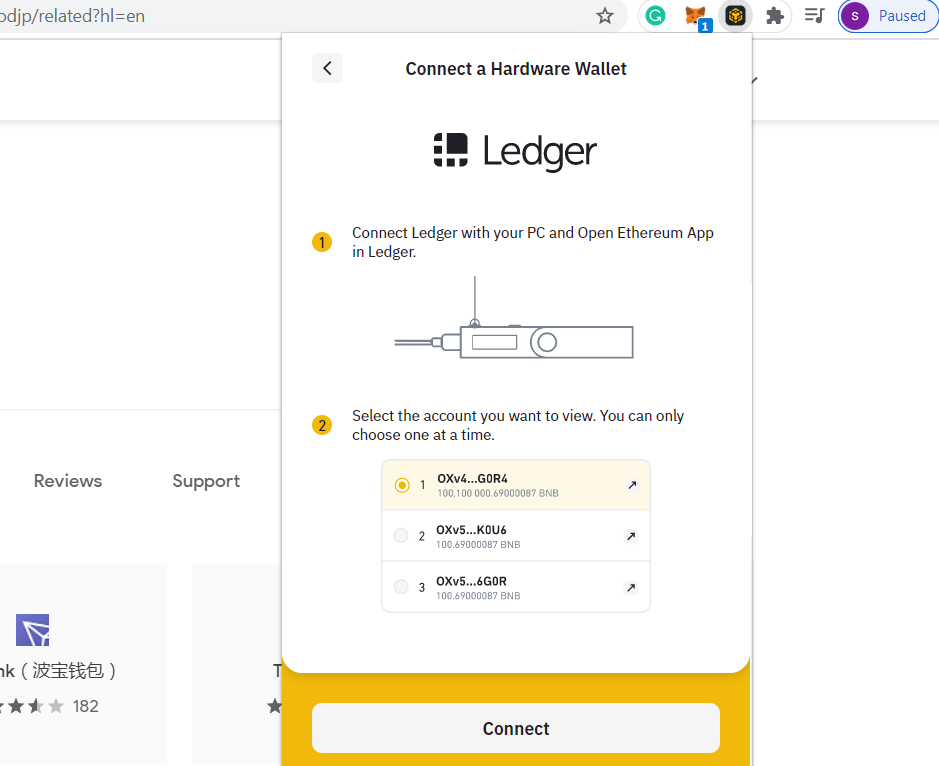Select account 1 OXv4...G0R4 radio button
939x766 pixels.
402,485
